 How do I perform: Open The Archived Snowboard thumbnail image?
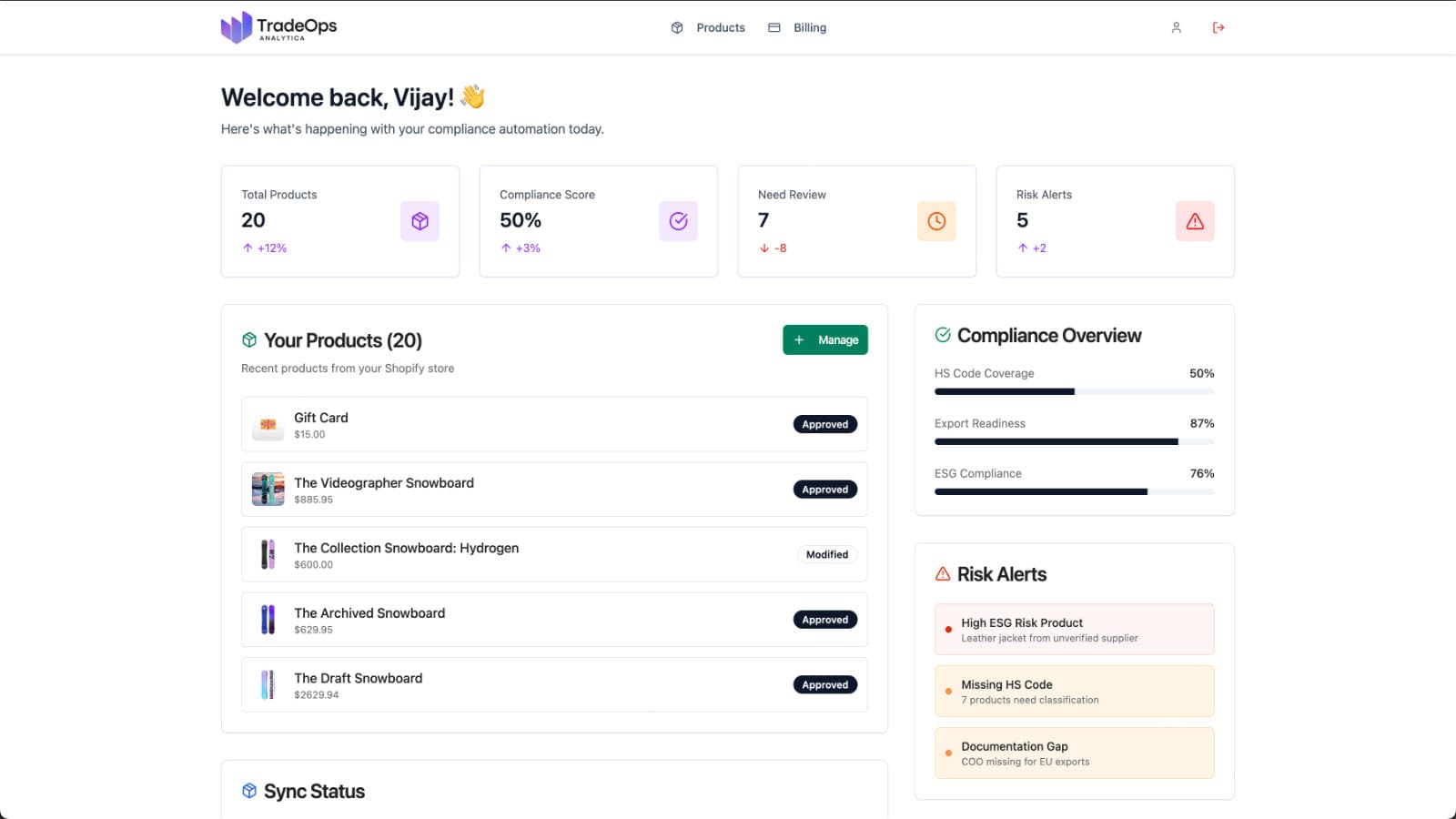tap(268, 620)
